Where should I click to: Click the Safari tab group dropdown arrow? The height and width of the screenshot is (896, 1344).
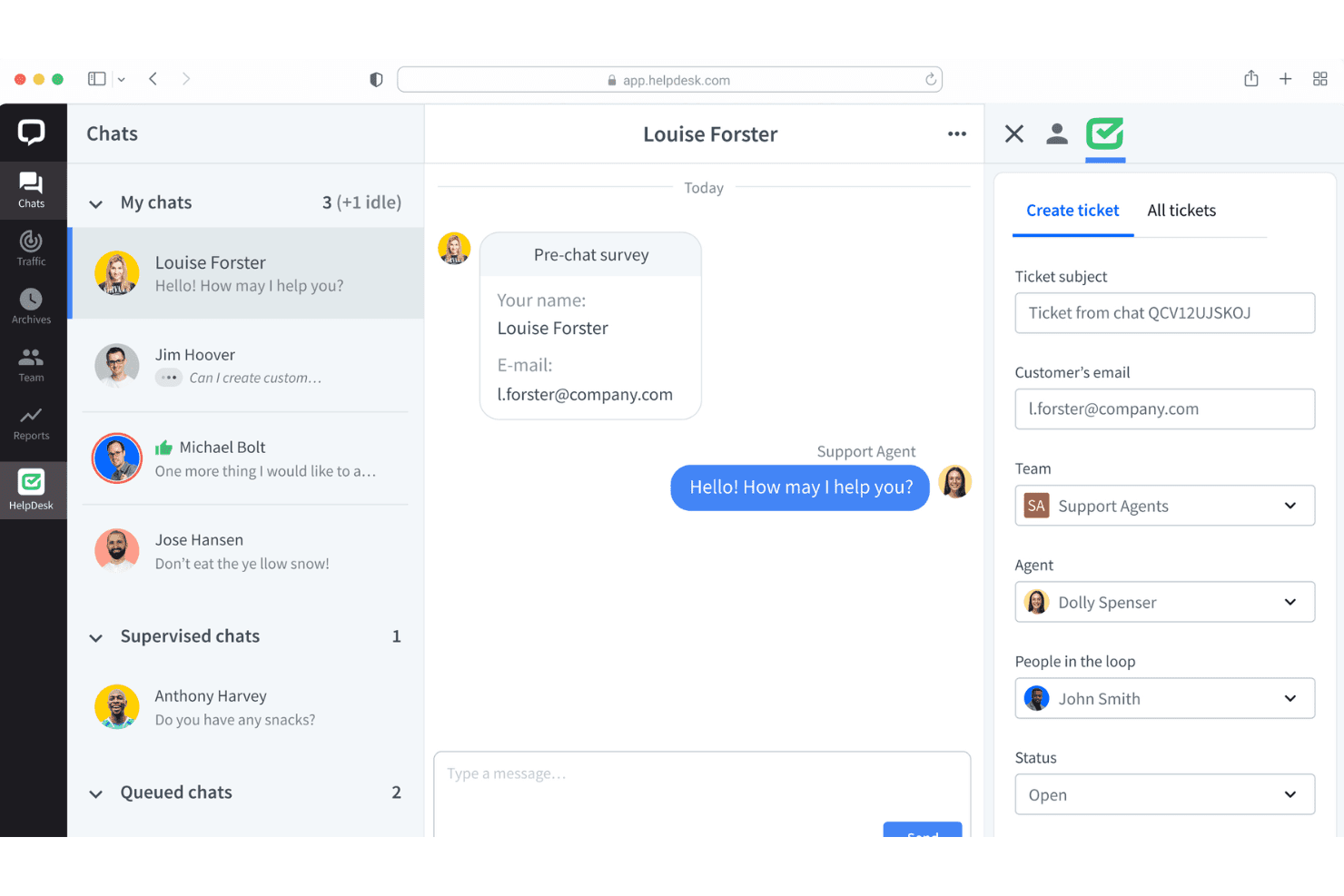click(122, 80)
